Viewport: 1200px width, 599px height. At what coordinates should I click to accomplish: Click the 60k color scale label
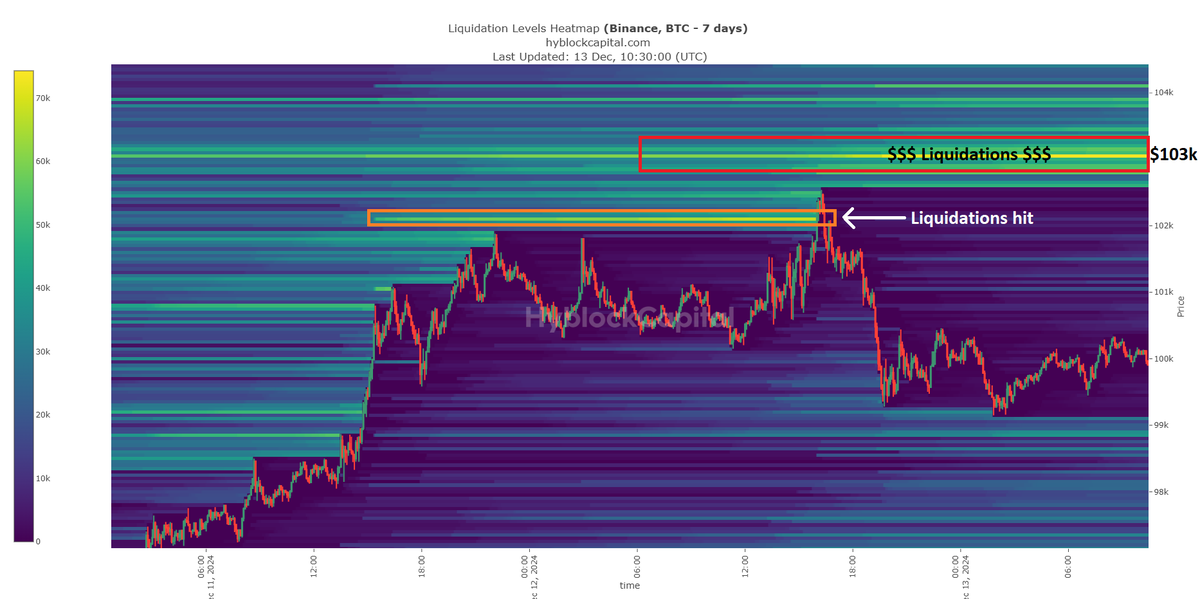click(44, 161)
